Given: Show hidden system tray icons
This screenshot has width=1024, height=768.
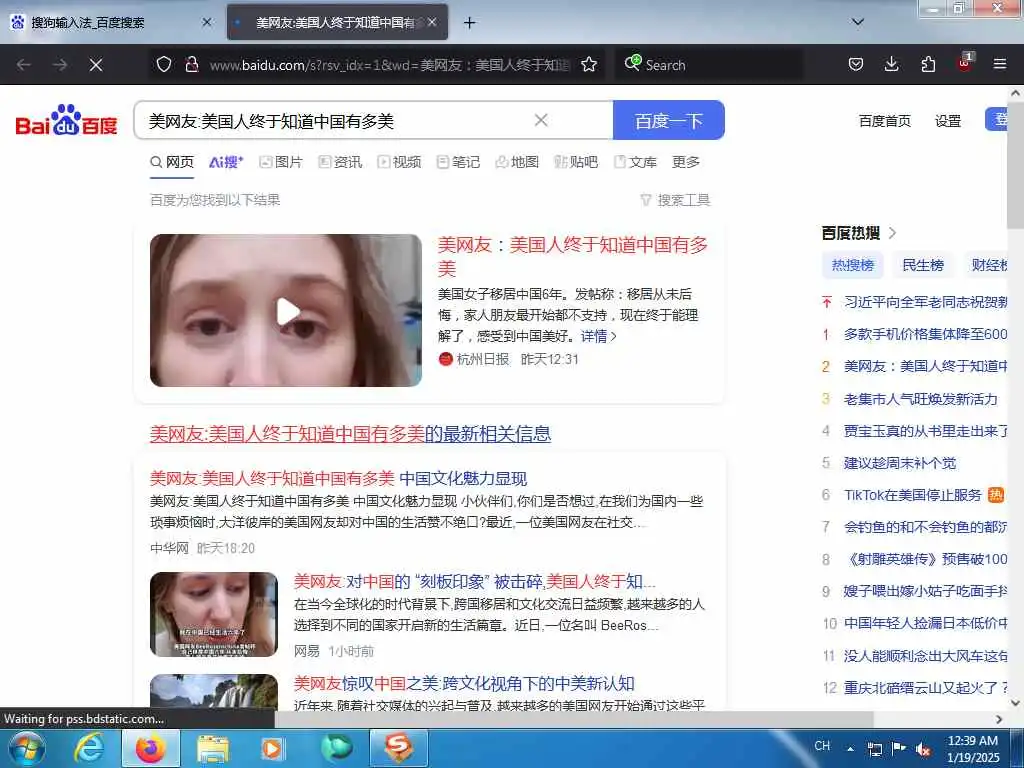Looking at the screenshot, I should 850,749.
